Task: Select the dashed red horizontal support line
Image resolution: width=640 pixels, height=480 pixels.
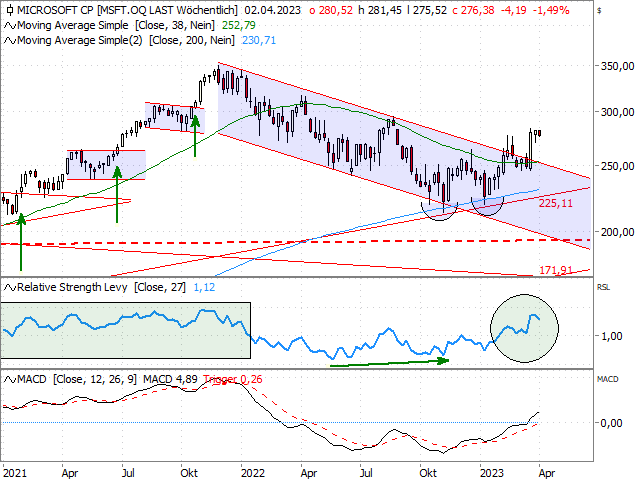Action: pos(296,242)
